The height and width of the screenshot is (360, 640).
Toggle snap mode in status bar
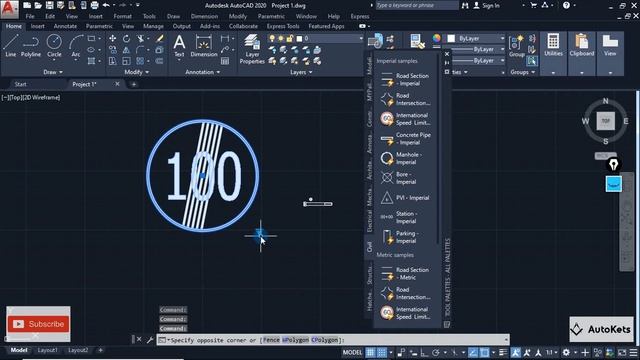(x=382, y=352)
